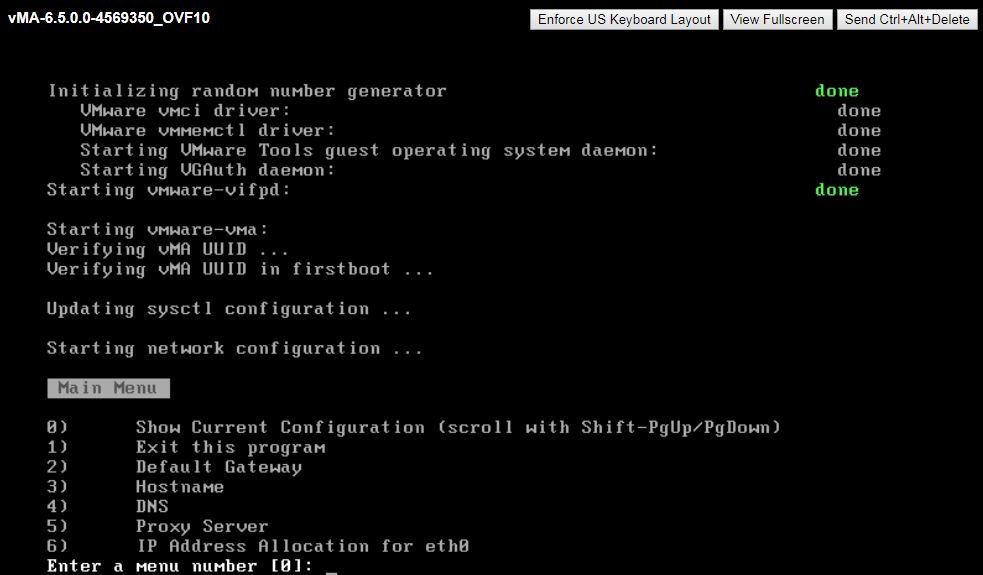Click green done status for random number generator
The image size is (983, 575).
(x=837, y=91)
